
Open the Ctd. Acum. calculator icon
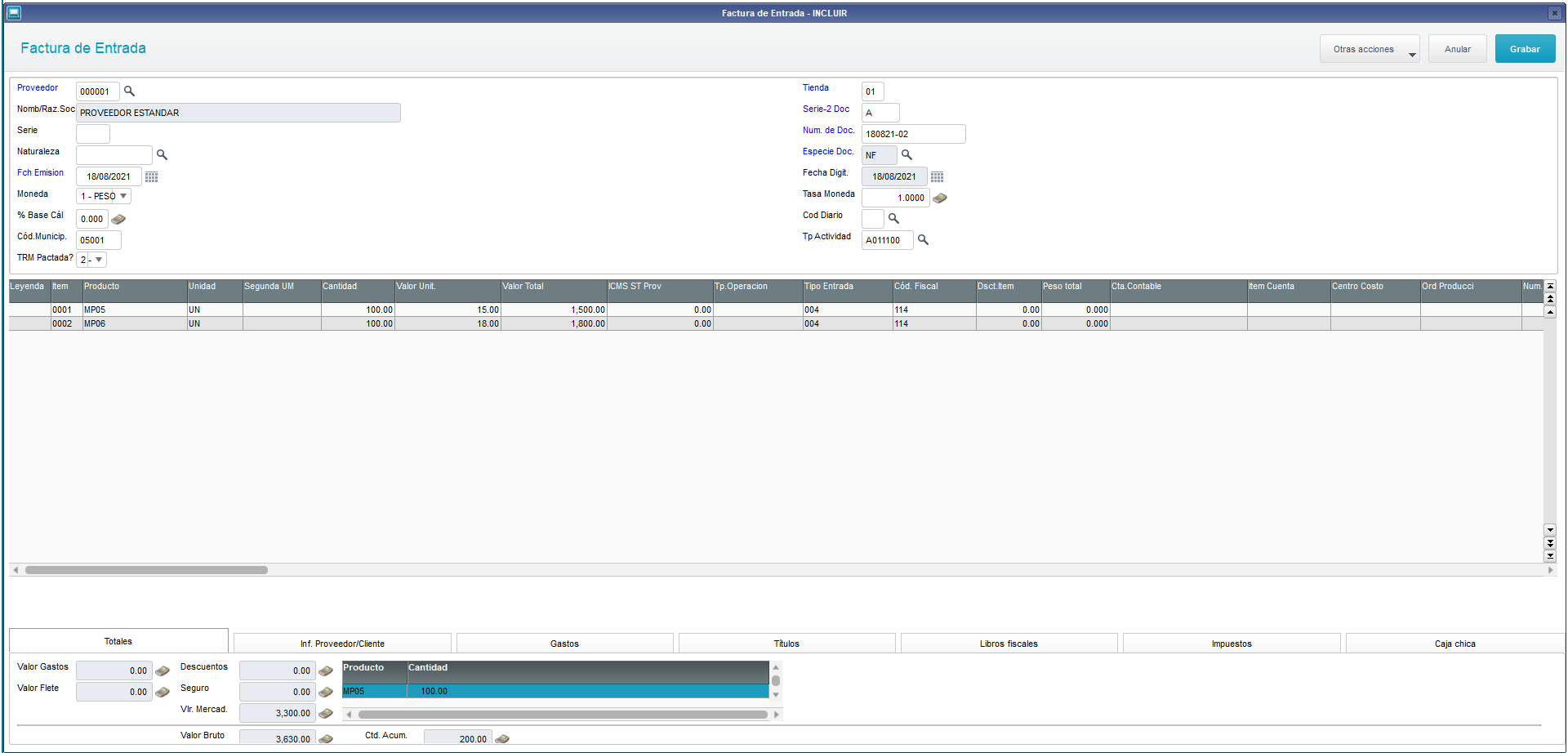pos(502,738)
